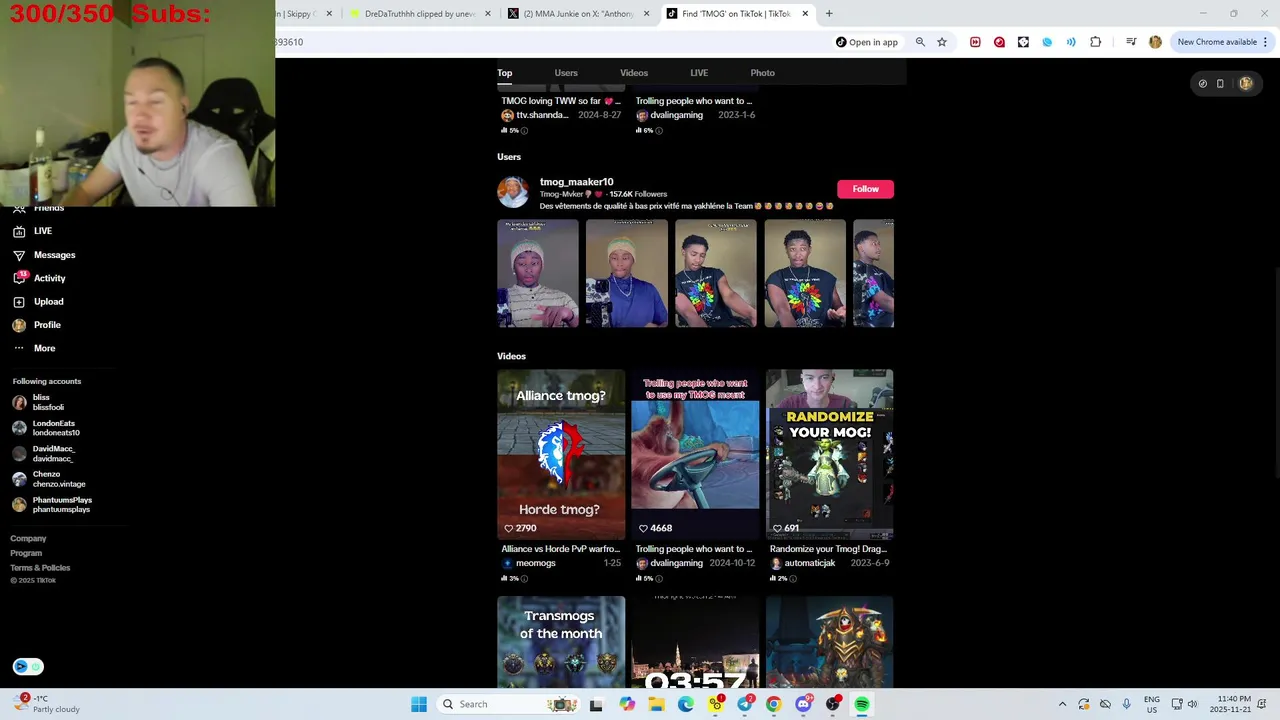Viewport: 1280px width, 720px height.
Task: Open Spotify from the taskbar
Action: click(862, 704)
